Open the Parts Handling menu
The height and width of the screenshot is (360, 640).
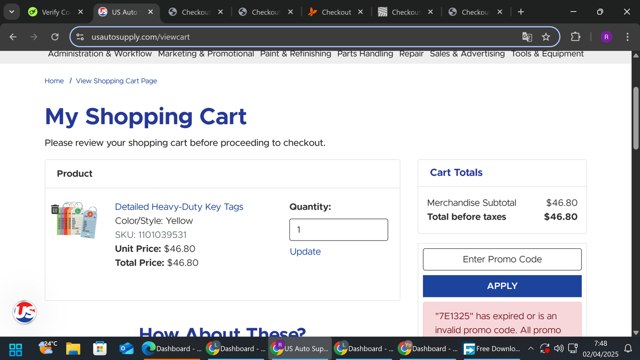(x=365, y=54)
